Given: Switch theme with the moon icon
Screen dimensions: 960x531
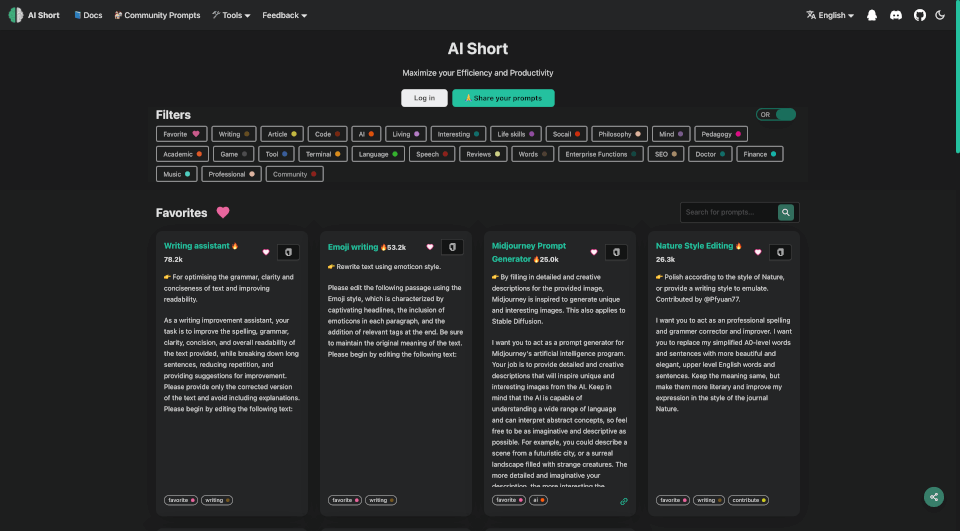Looking at the screenshot, I should point(940,15).
